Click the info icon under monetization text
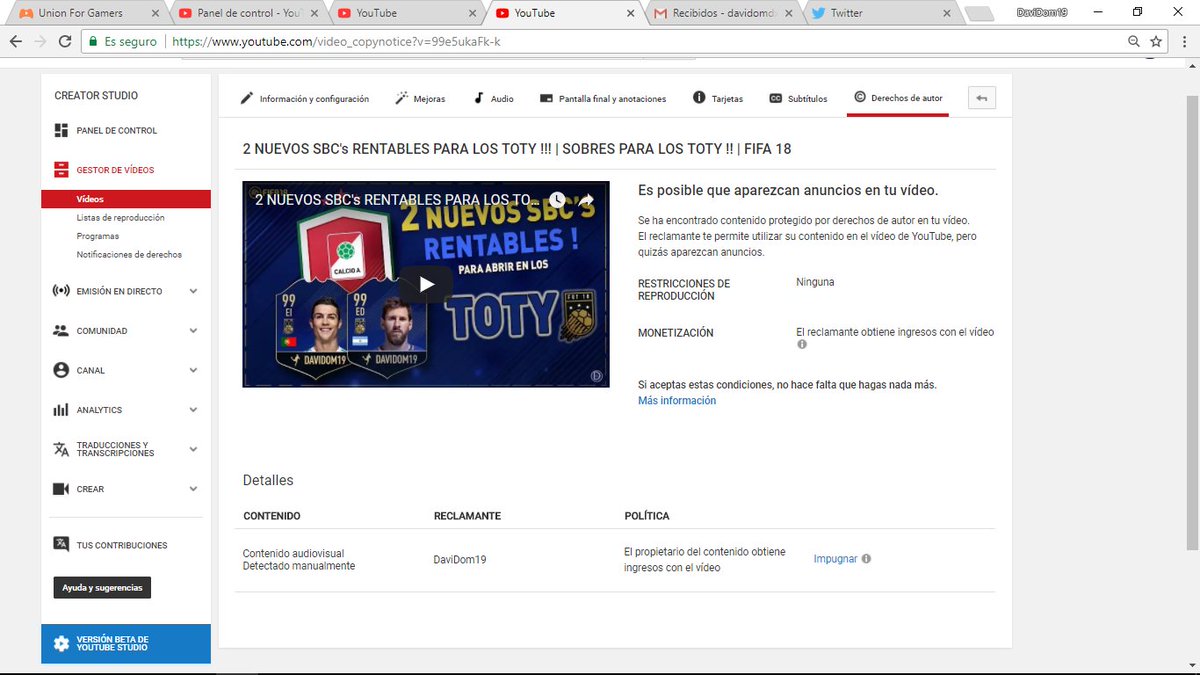The width and height of the screenshot is (1200, 675). point(801,345)
